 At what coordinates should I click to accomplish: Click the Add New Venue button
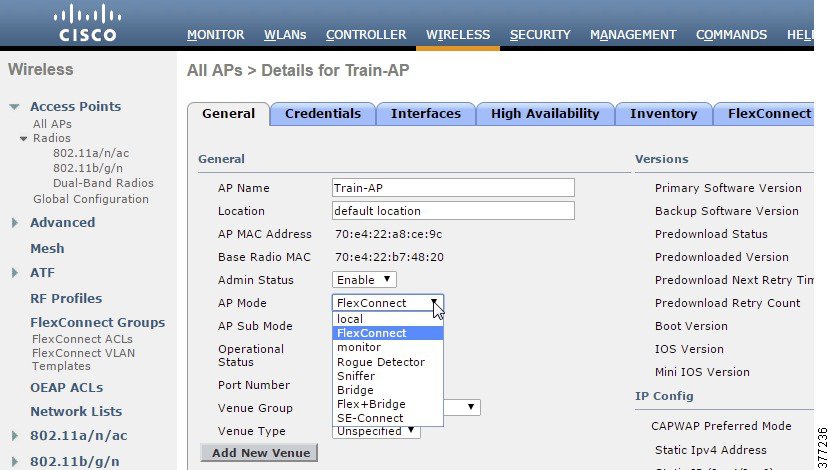click(x=259, y=453)
